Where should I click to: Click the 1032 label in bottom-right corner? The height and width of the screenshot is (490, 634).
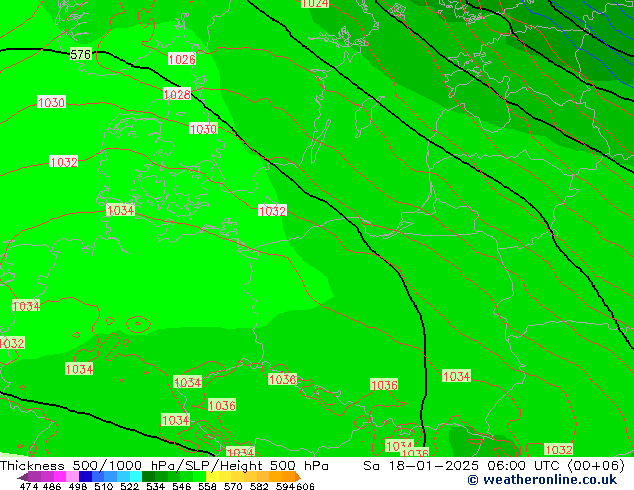(558, 450)
